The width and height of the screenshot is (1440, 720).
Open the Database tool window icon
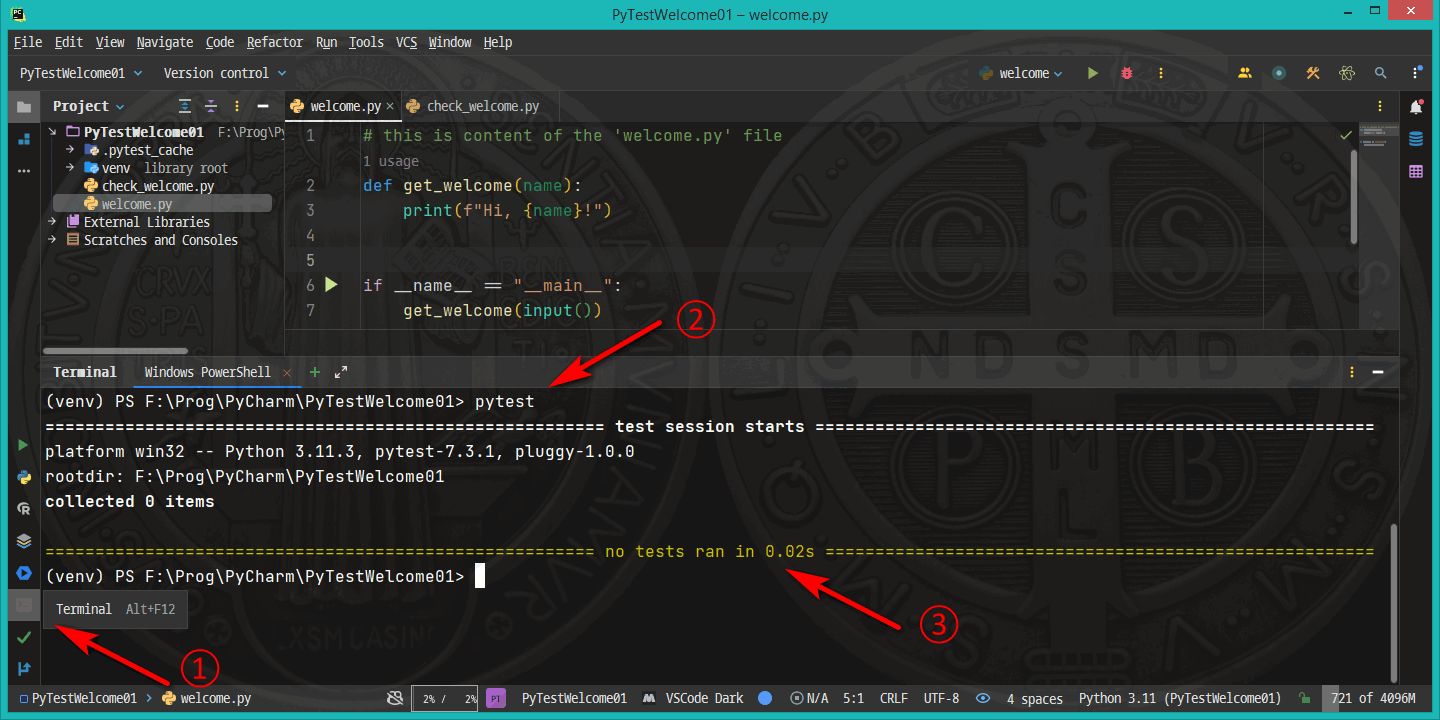click(x=1416, y=139)
